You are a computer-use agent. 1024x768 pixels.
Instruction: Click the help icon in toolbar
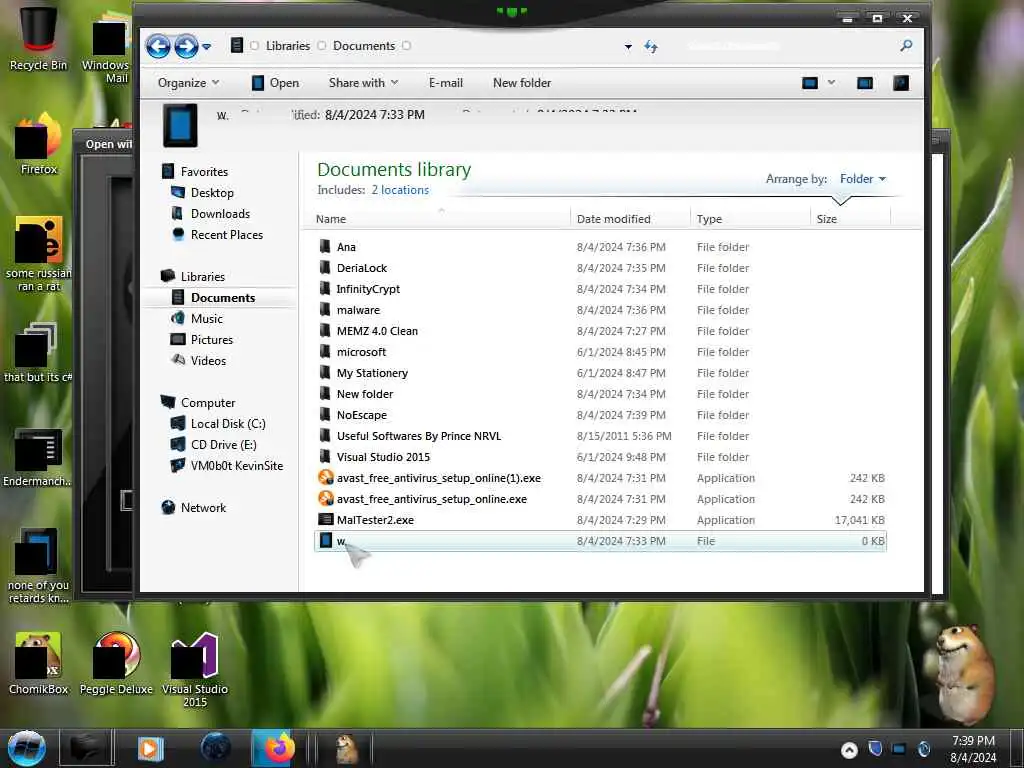(x=901, y=83)
